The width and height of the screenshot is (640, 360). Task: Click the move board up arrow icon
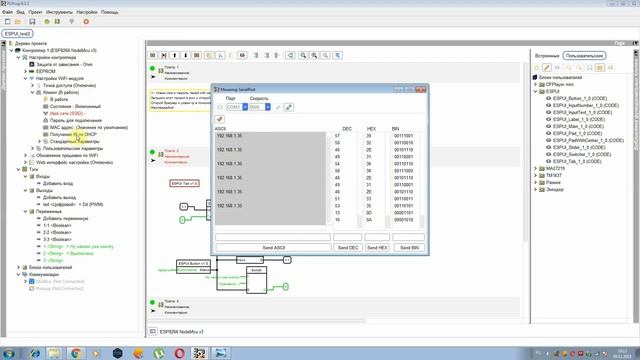(x=175, y=55)
